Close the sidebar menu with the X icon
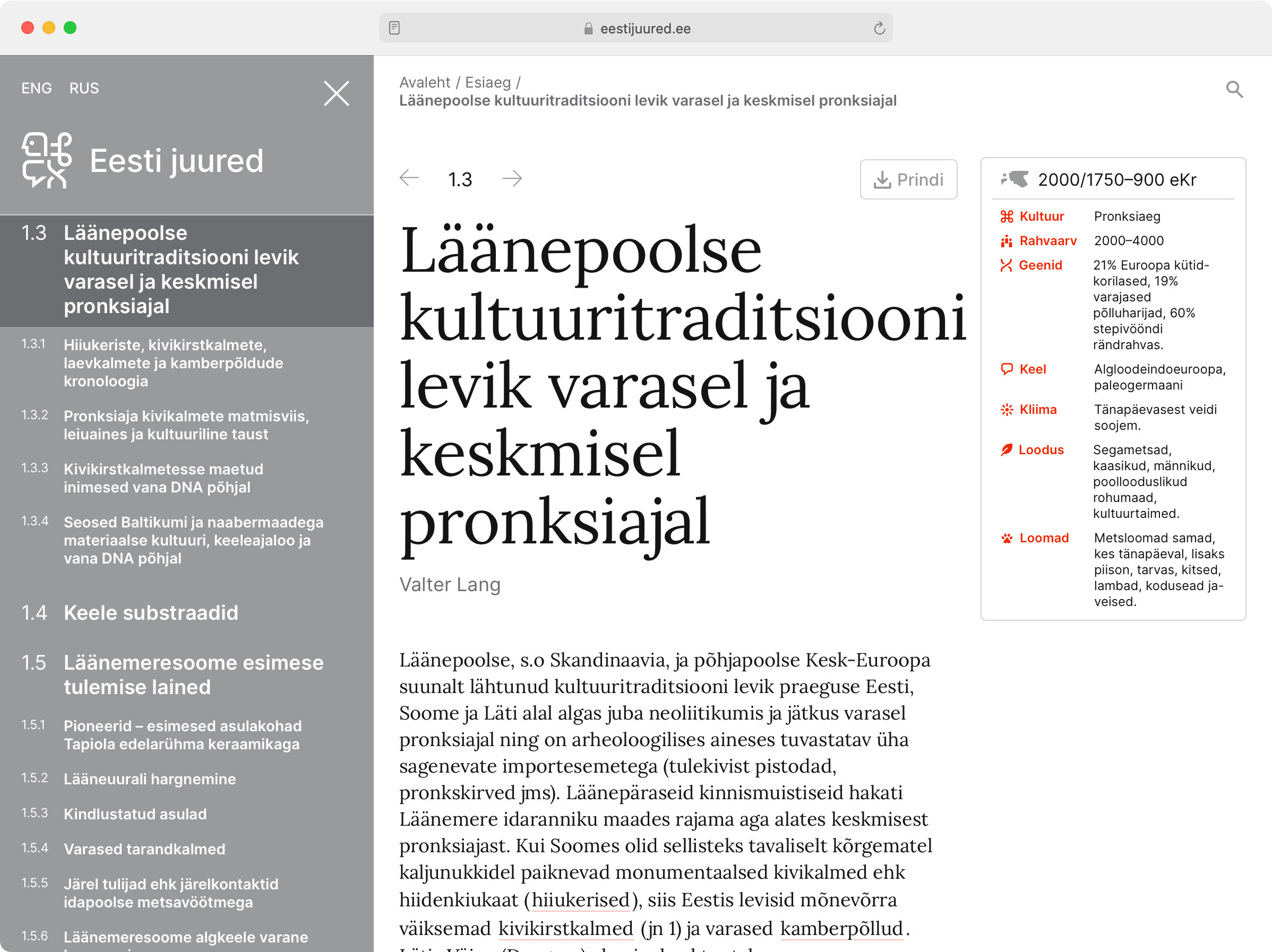The height and width of the screenshot is (952, 1272). pos(337,94)
